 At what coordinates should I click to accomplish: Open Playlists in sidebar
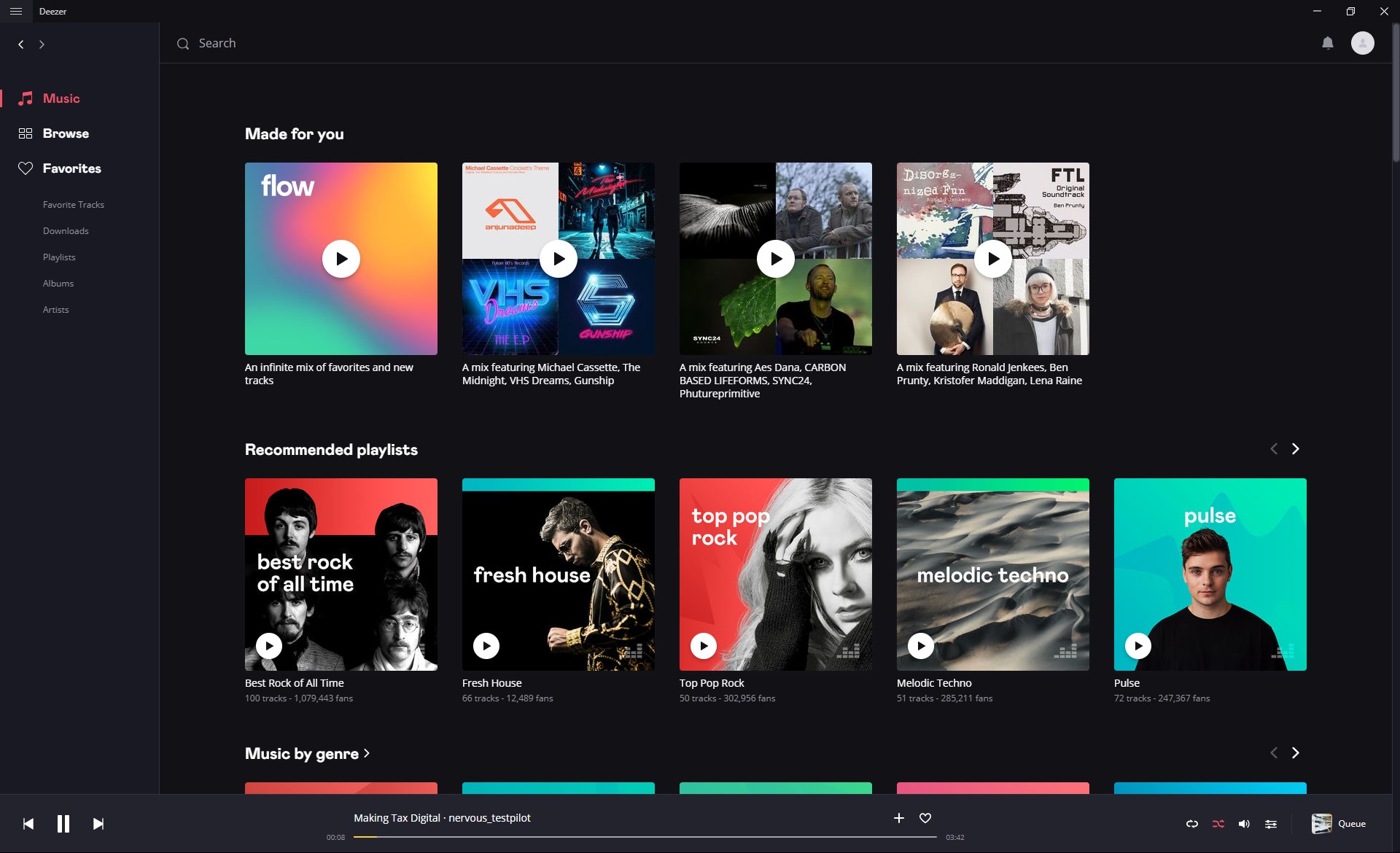tap(59, 257)
